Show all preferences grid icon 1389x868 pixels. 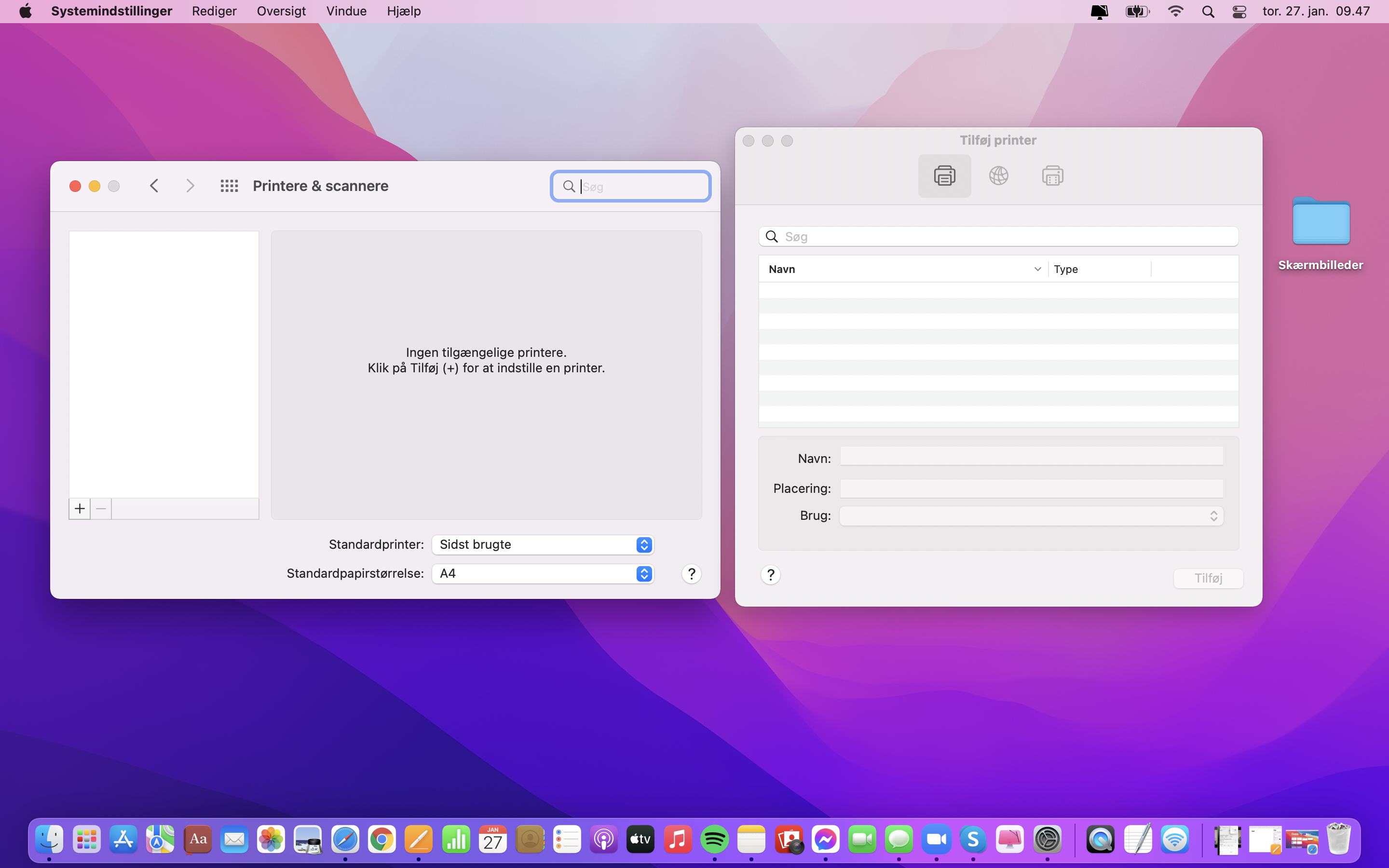pos(229,186)
